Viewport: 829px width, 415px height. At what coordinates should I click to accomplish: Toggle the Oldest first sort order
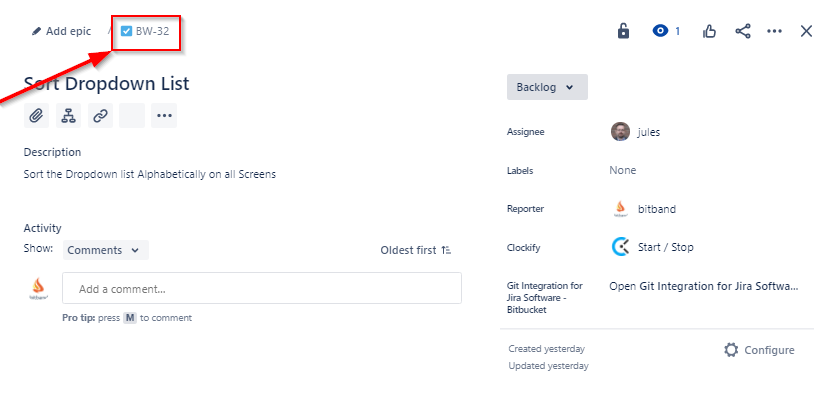pyautogui.click(x=416, y=250)
